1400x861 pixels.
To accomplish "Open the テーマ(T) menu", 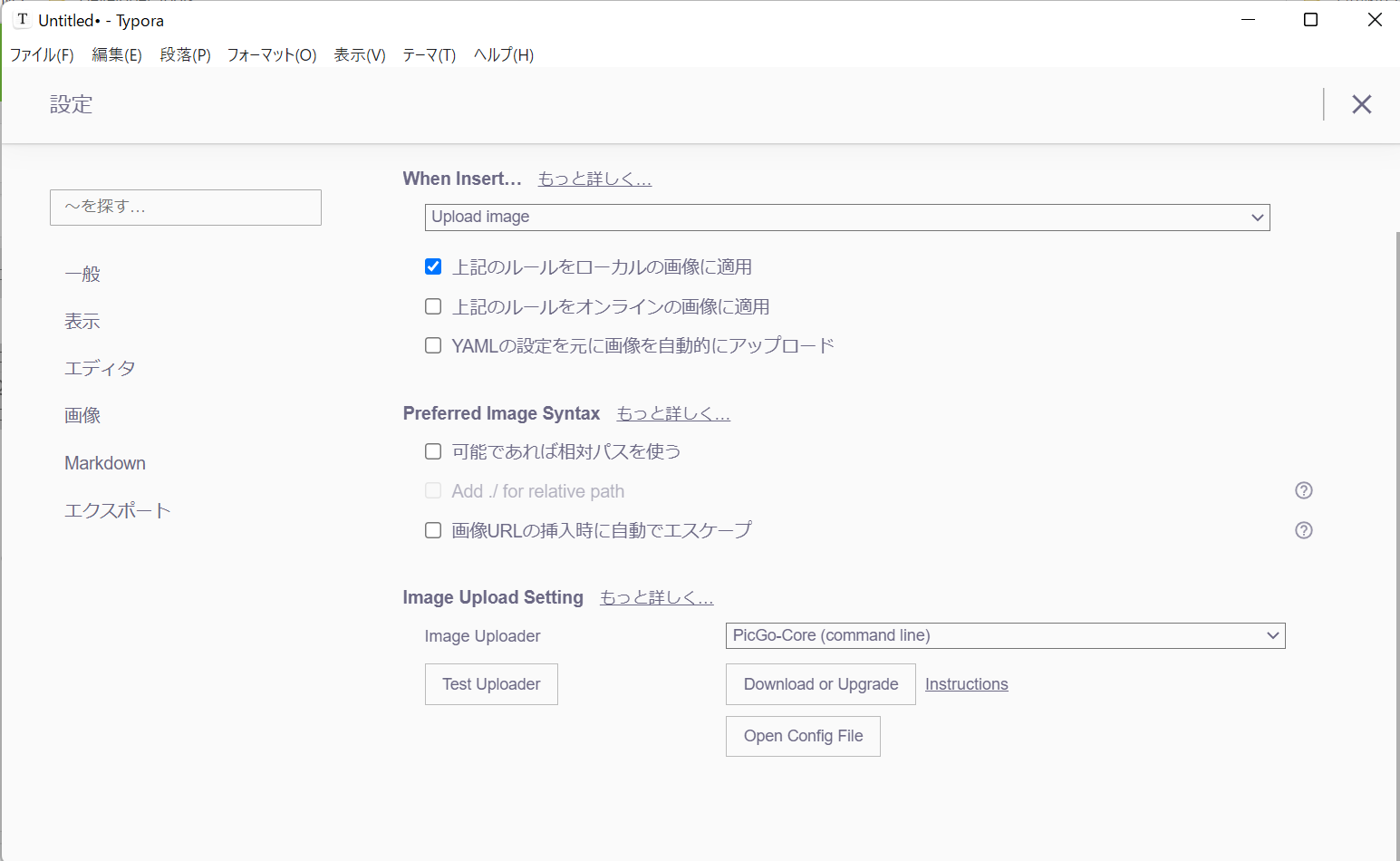I will click(x=429, y=54).
